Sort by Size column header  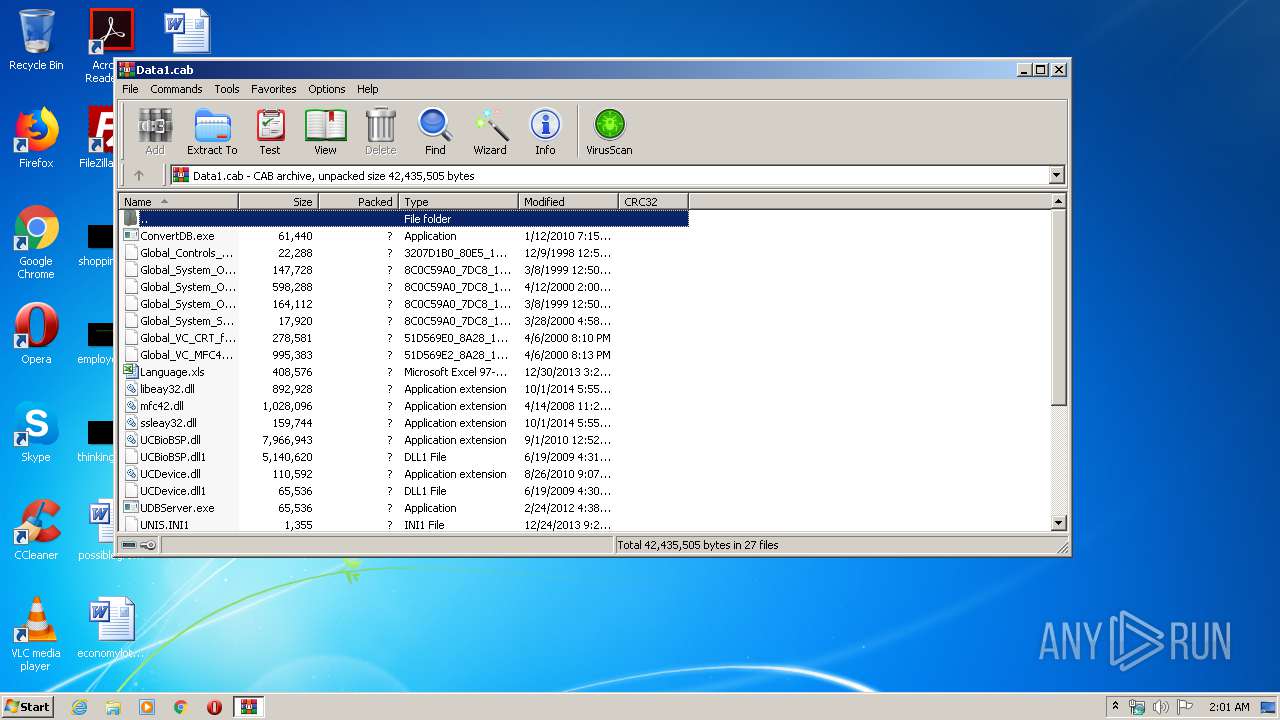tap(278, 202)
